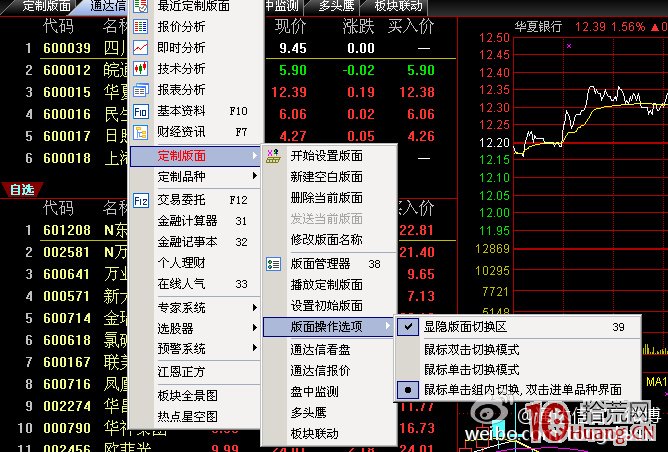Screen dimensions: 668x452
Task: Switch to the 多头鹰 top tab
Action: click(x=336, y=6)
